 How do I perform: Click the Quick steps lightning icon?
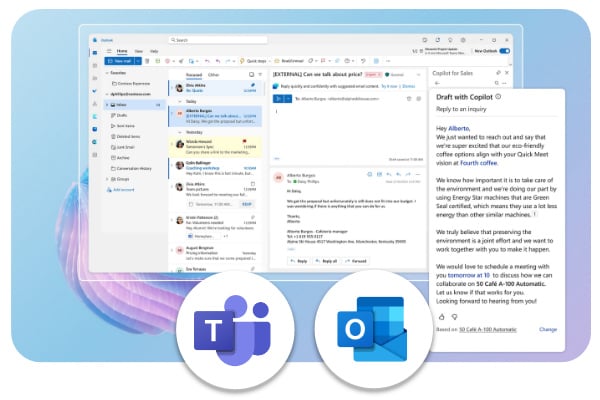pos(242,61)
